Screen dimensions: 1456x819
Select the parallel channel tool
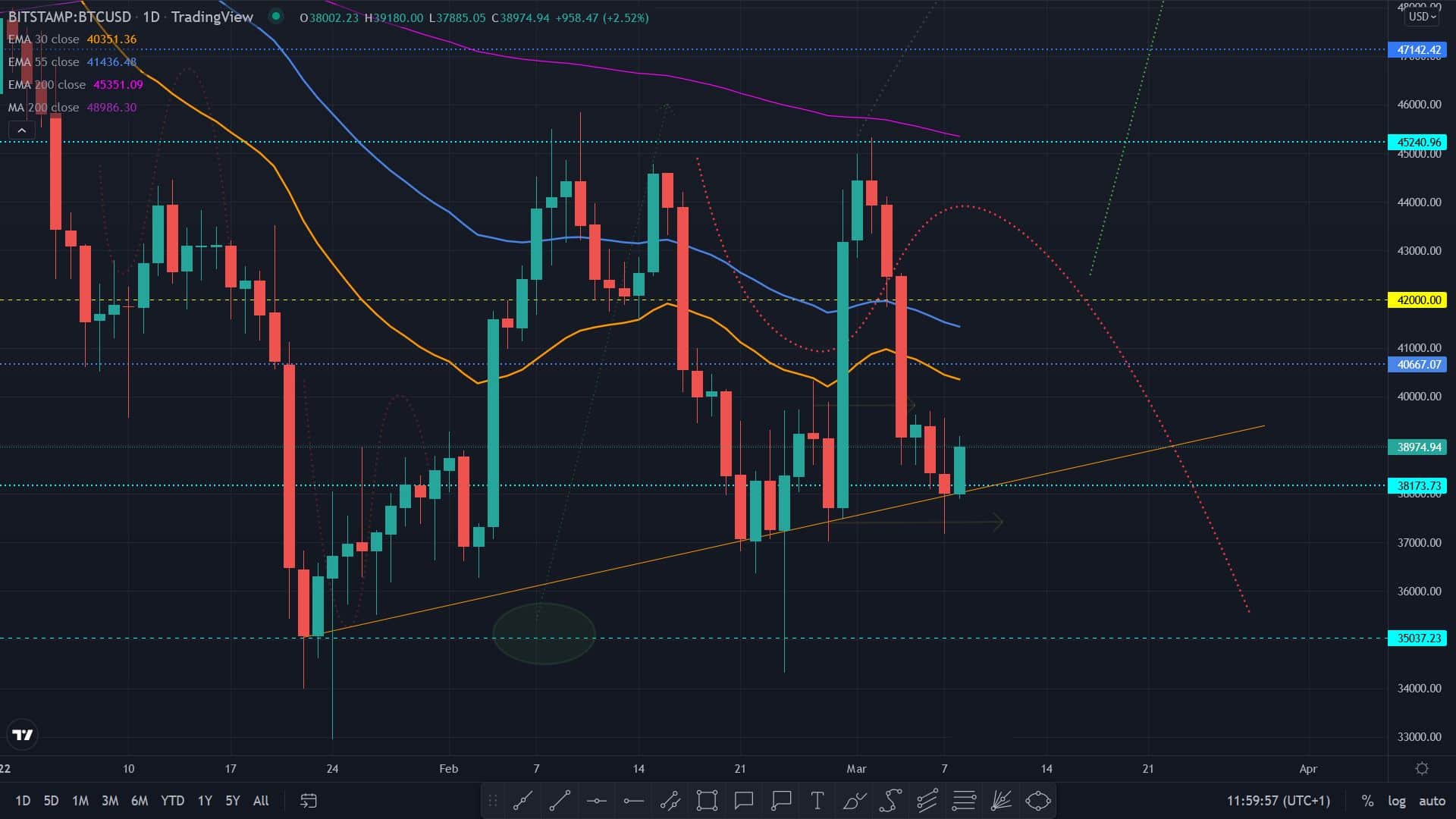(670, 801)
